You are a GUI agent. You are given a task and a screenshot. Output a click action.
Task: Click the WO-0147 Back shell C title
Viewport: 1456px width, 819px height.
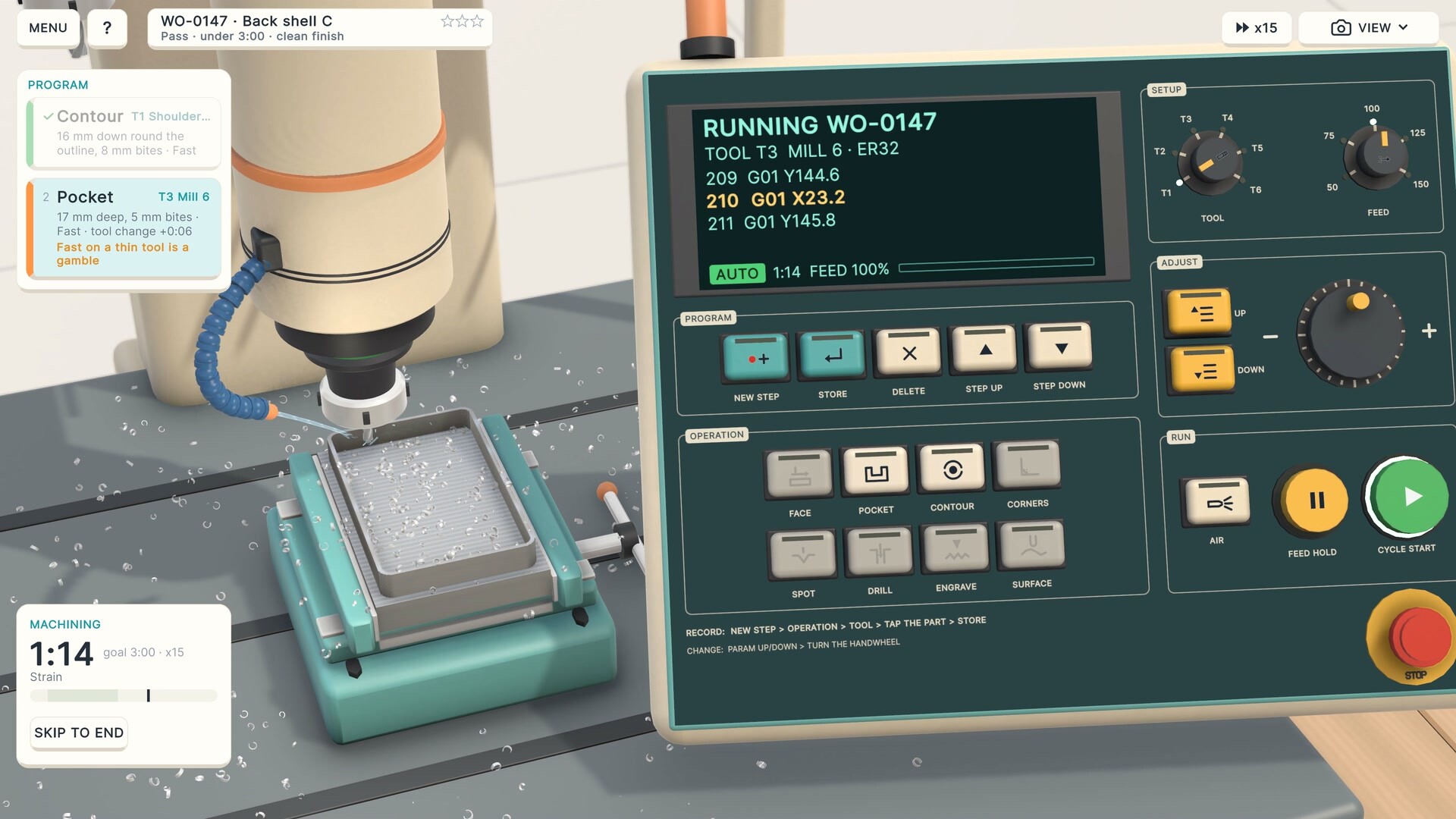pos(246,20)
